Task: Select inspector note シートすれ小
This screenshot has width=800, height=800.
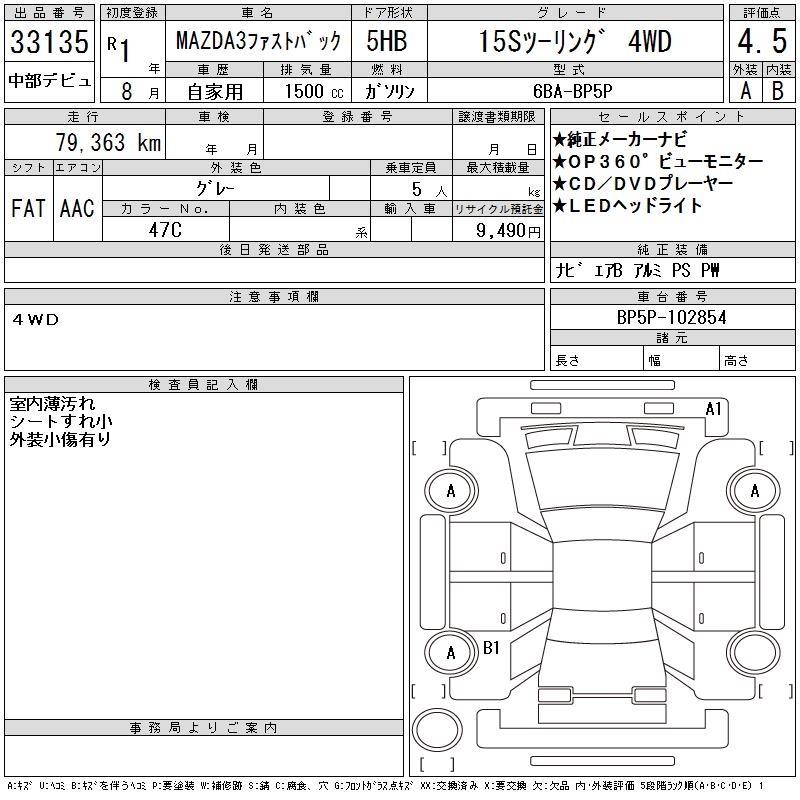Action: (x=61, y=421)
